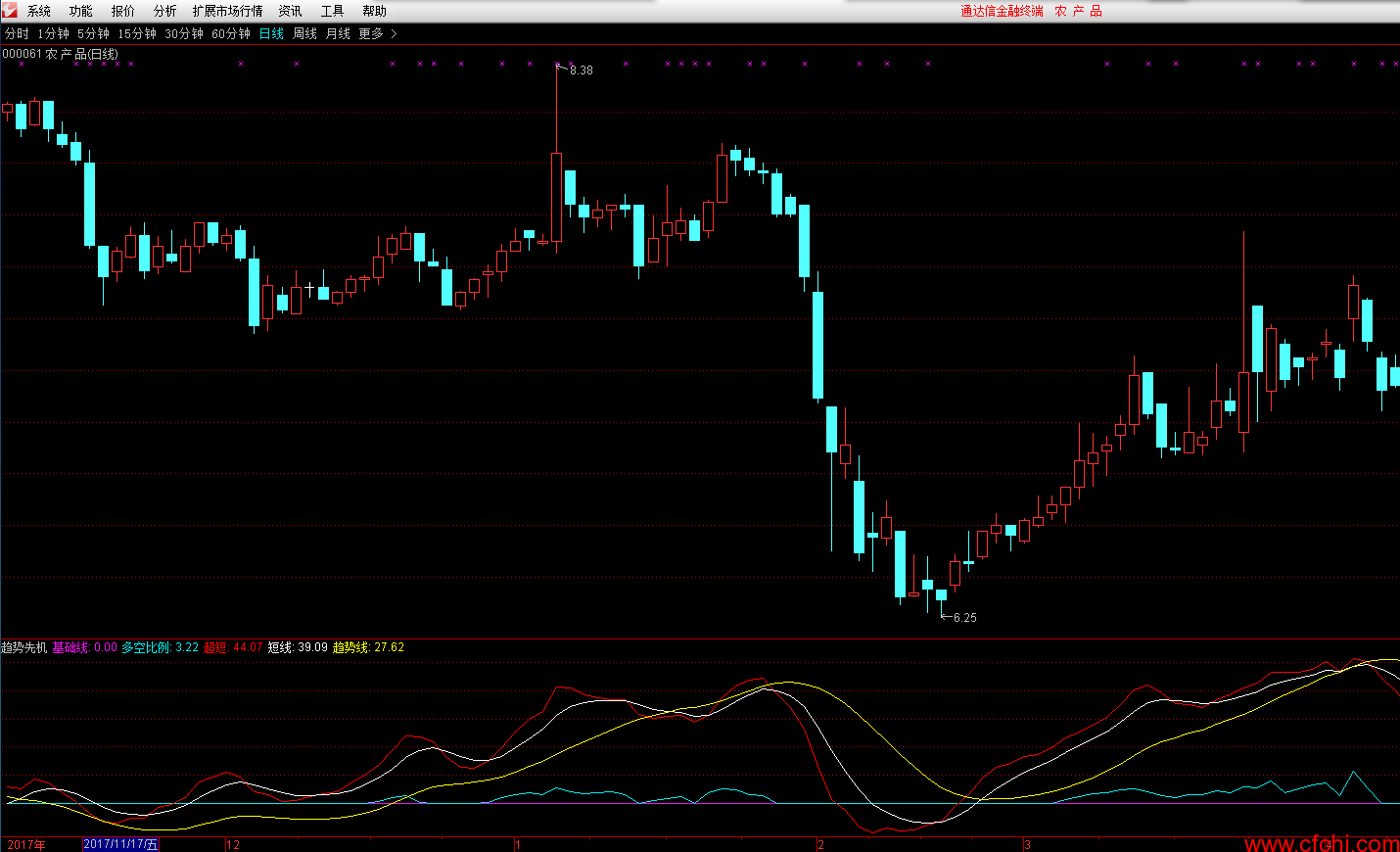This screenshot has width=1400, height=852.
Task: Open the 资讯 menu
Action: 291,11
